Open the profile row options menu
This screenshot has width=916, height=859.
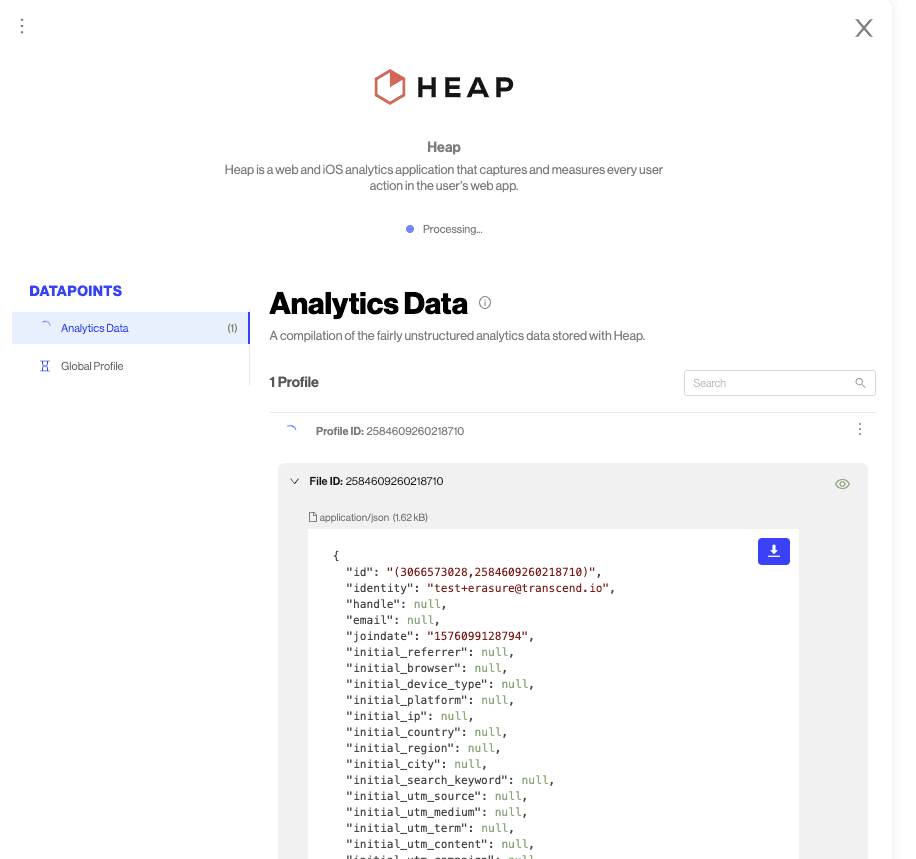point(860,429)
